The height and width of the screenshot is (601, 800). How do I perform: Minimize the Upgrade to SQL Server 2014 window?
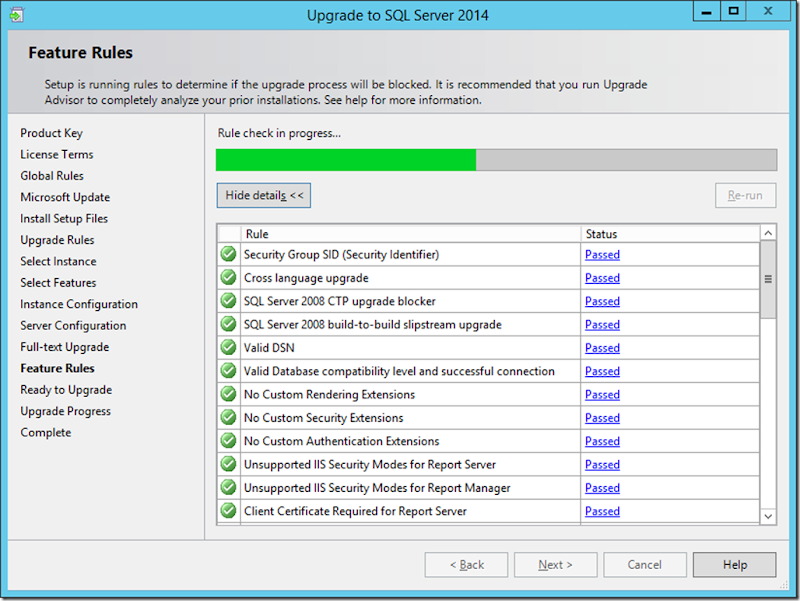pos(707,11)
